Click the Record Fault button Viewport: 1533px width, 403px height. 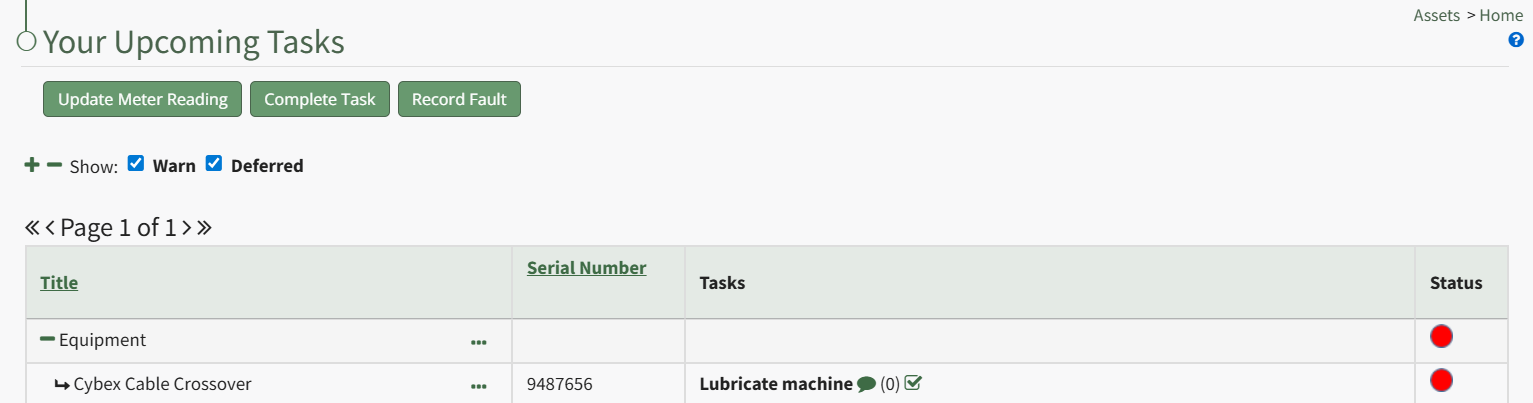click(459, 99)
